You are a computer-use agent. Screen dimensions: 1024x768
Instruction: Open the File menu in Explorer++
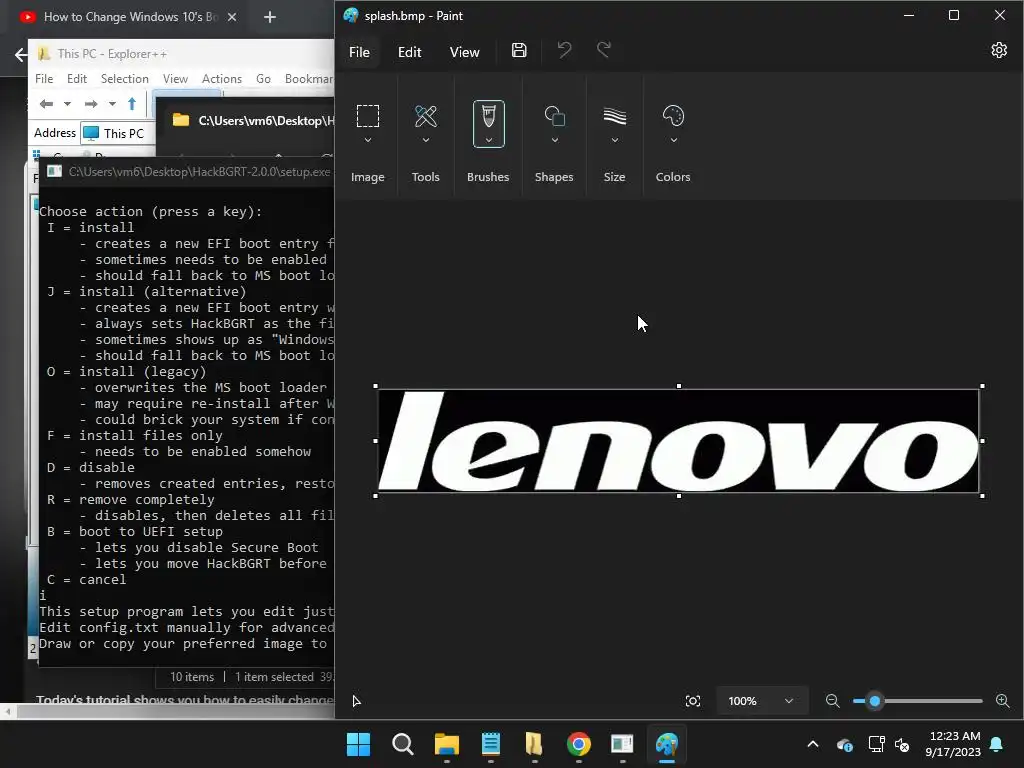tap(44, 78)
